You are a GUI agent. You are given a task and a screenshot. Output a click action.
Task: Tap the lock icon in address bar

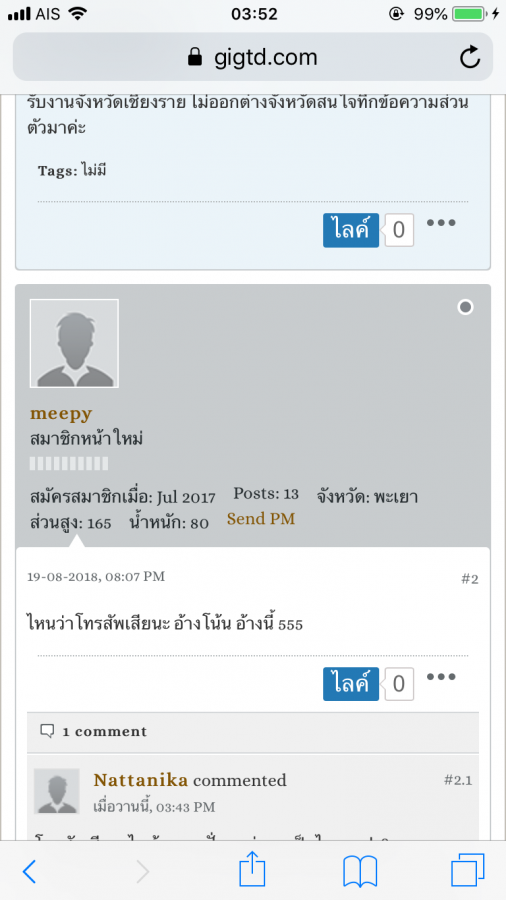tap(195, 57)
